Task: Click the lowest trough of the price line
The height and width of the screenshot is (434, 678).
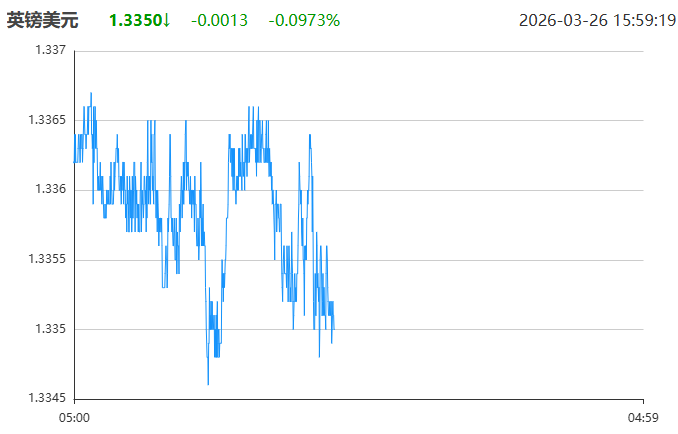Action: (208, 384)
